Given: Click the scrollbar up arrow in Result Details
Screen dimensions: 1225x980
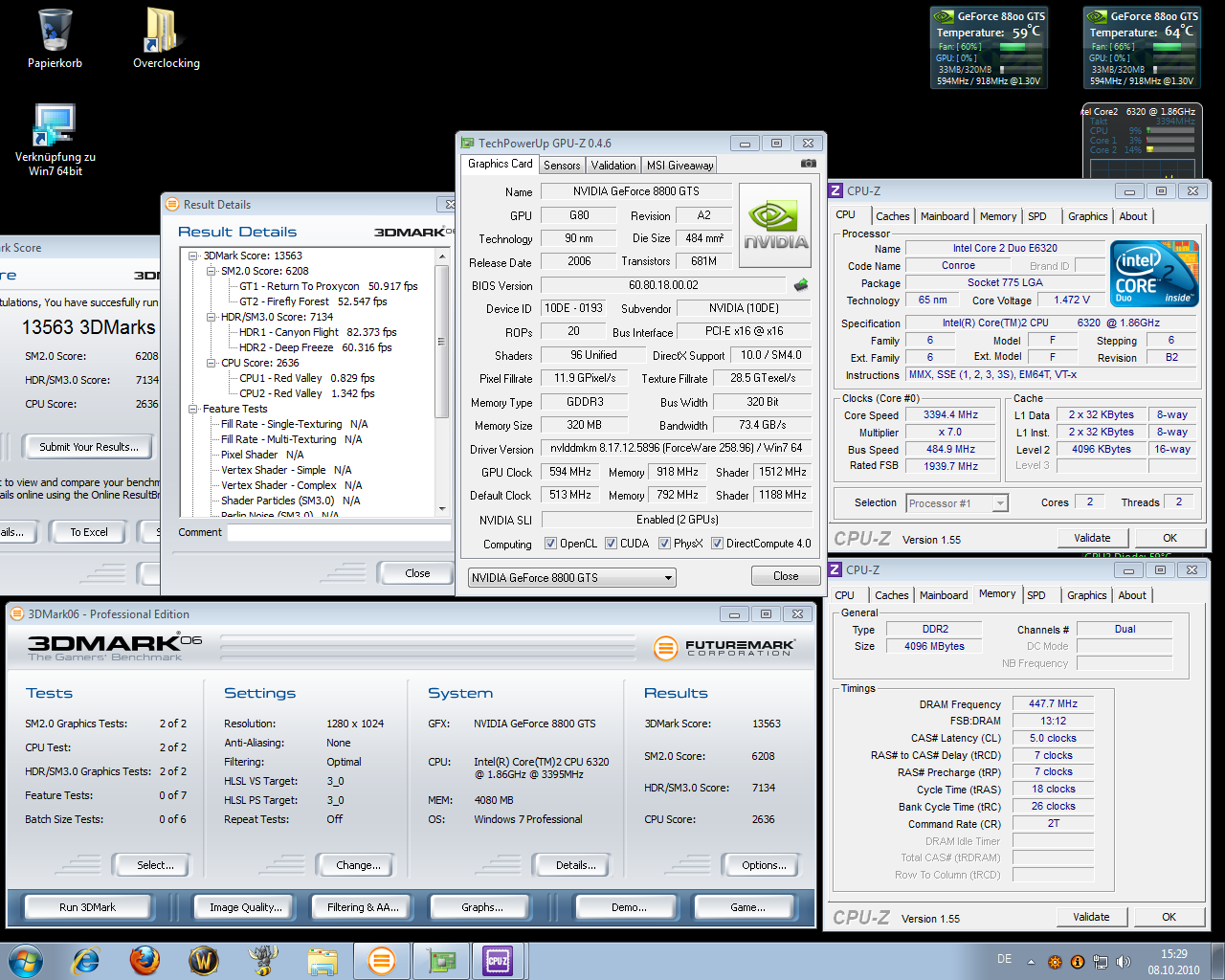Looking at the screenshot, I should (x=441, y=256).
